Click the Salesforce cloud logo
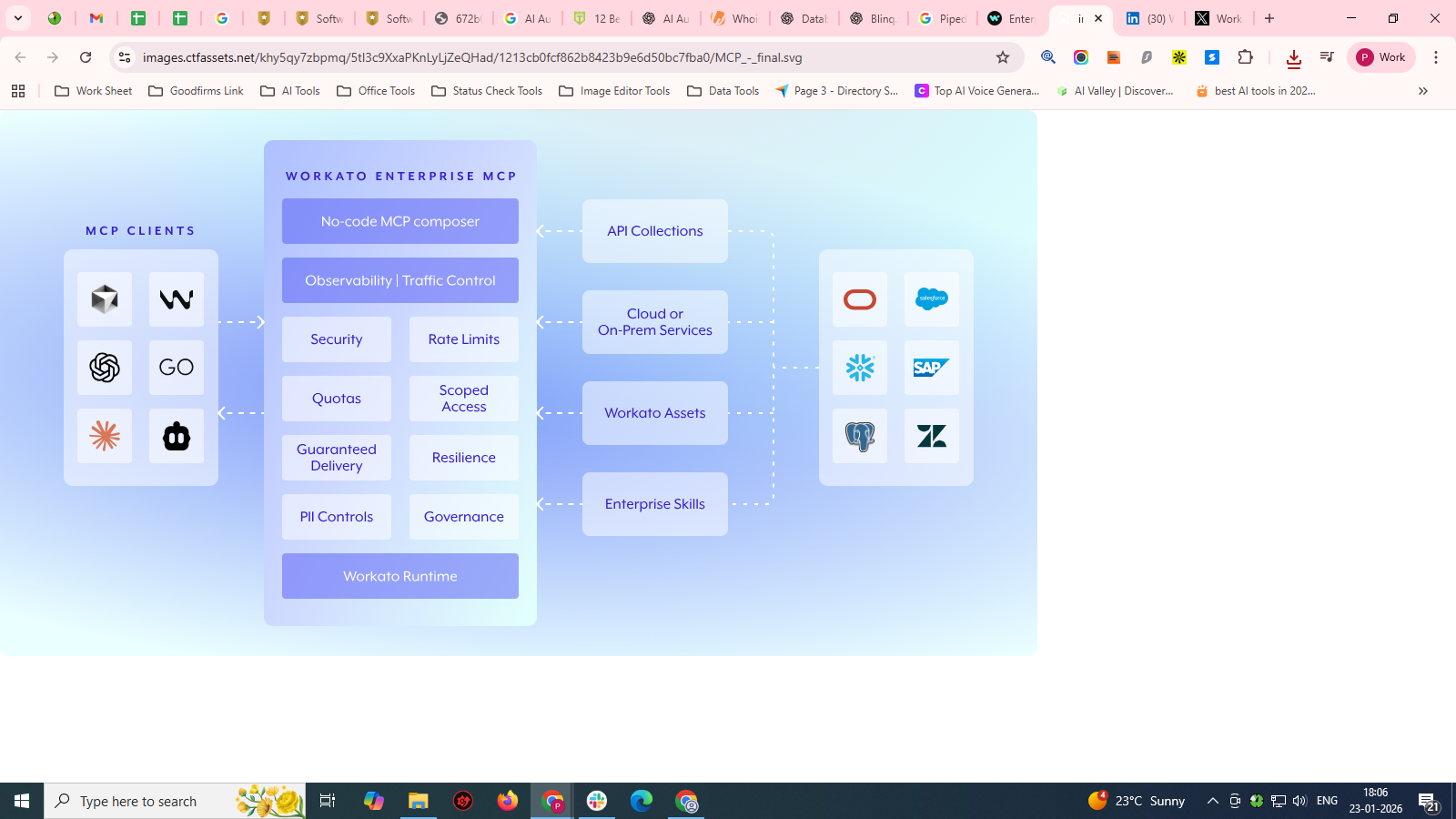1456x819 pixels. point(932,298)
